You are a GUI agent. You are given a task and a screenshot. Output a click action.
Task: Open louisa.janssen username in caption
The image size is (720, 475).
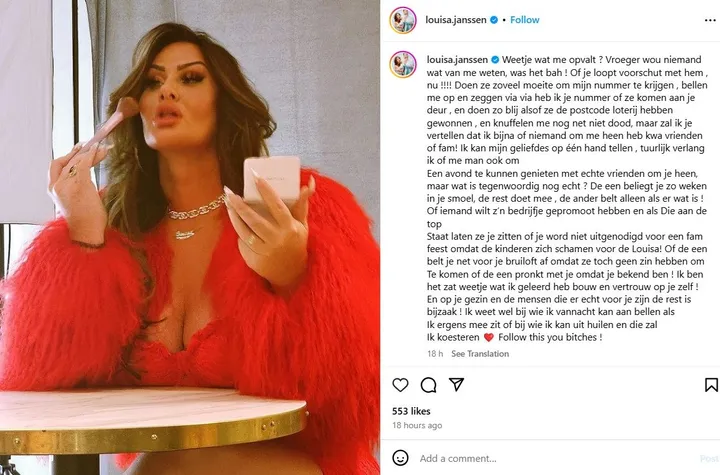457,60
